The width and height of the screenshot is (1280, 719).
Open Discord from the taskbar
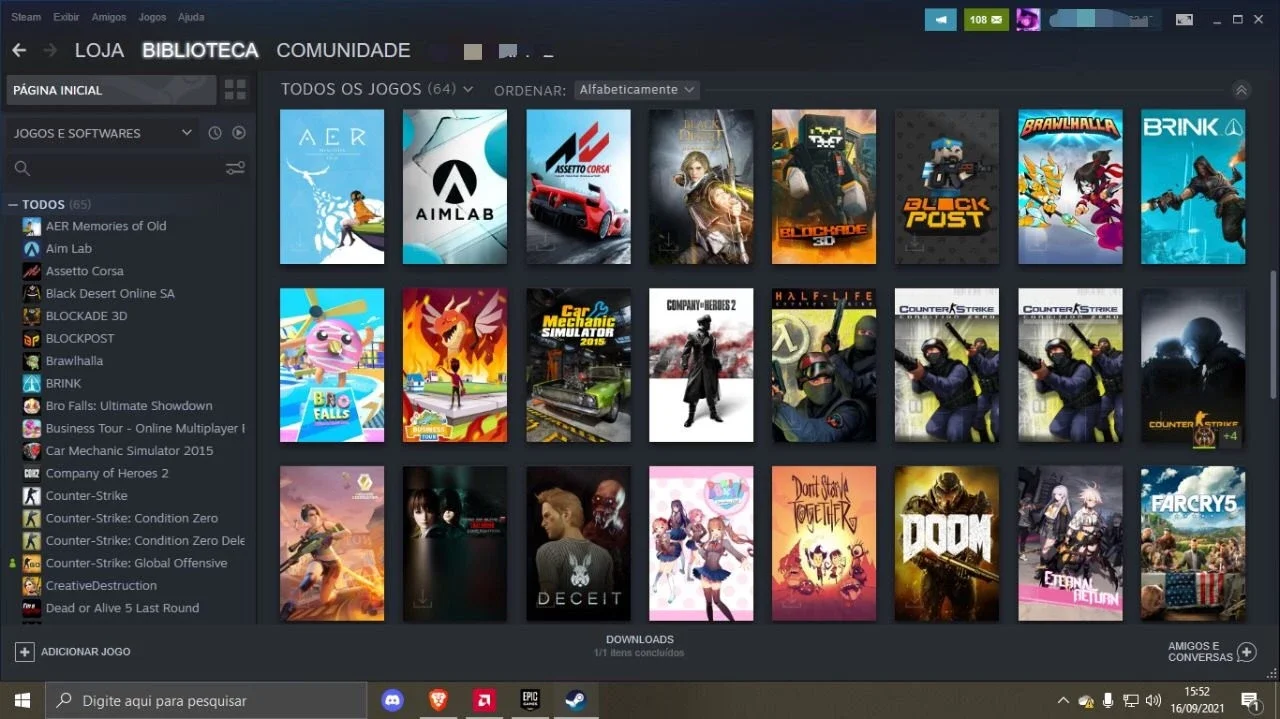(392, 700)
